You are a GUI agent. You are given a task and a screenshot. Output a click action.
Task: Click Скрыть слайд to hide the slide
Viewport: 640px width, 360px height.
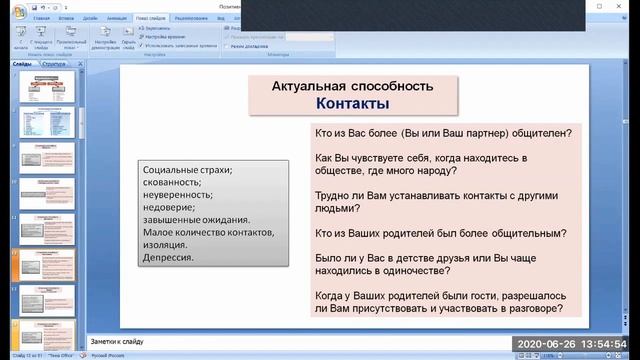pos(128,38)
